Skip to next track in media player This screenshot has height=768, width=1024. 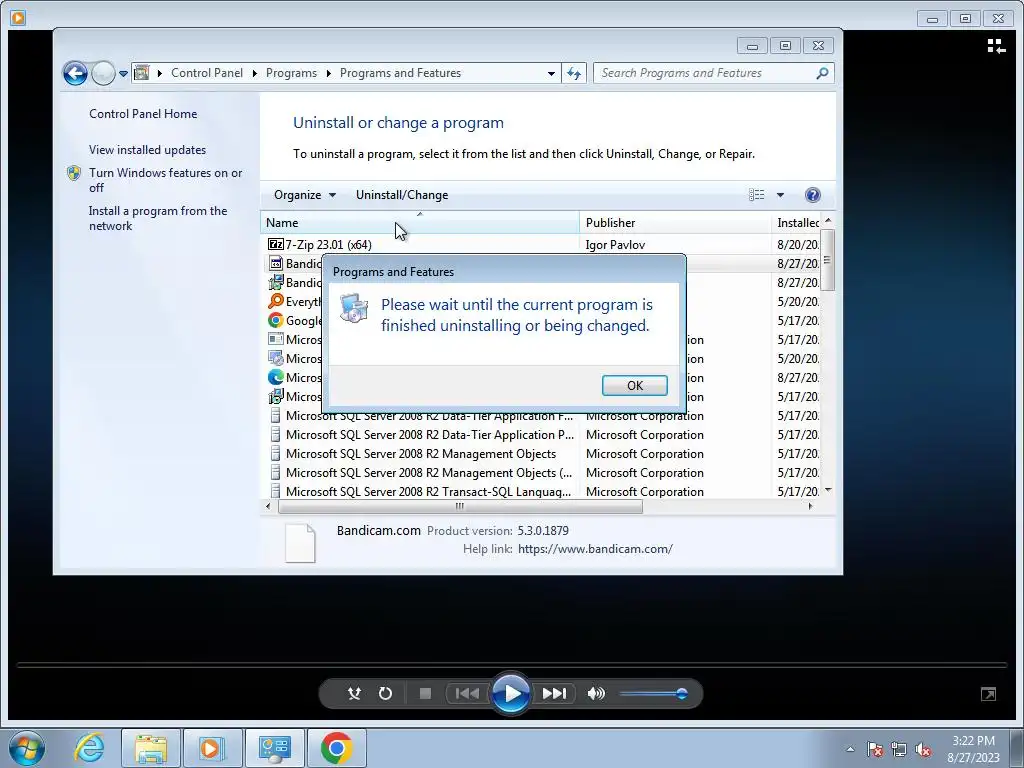[x=554, y=693]
